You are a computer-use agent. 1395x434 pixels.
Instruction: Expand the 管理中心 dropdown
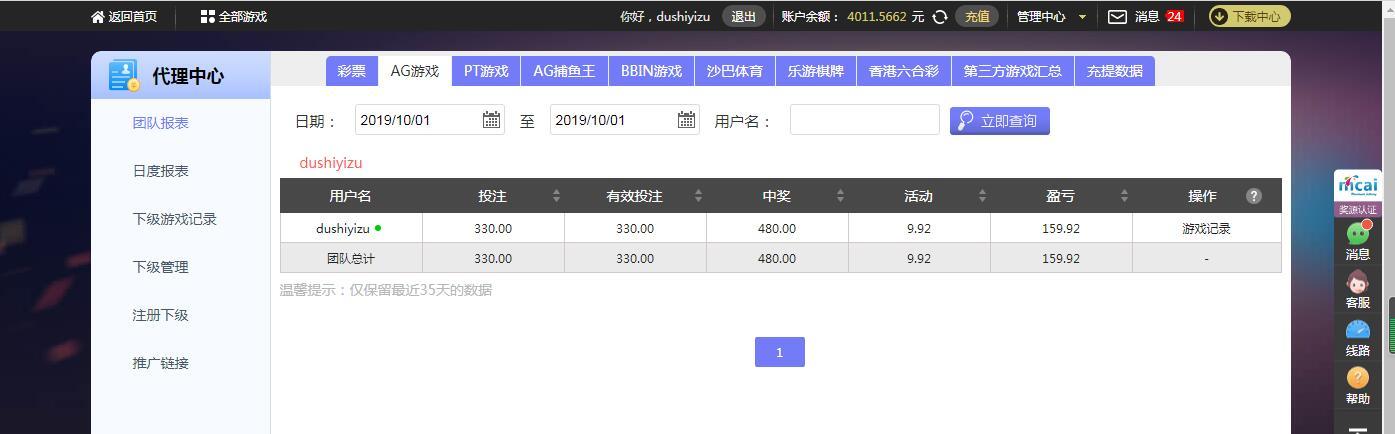tap(1051, 17)
